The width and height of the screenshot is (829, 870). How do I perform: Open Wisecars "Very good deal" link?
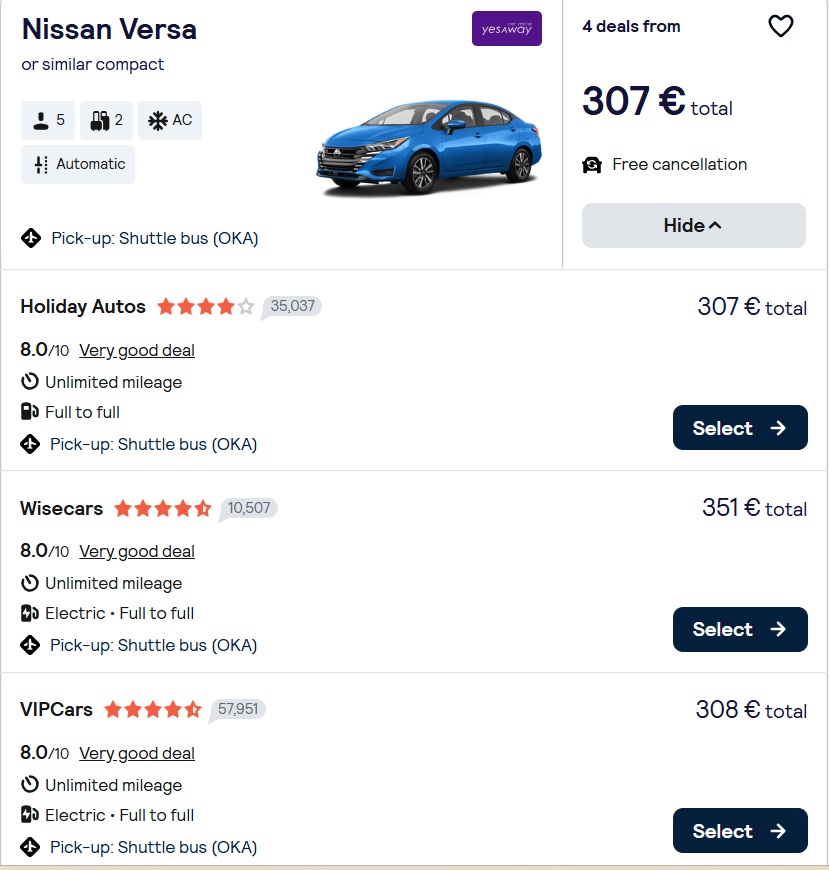(x=137, y=551)
